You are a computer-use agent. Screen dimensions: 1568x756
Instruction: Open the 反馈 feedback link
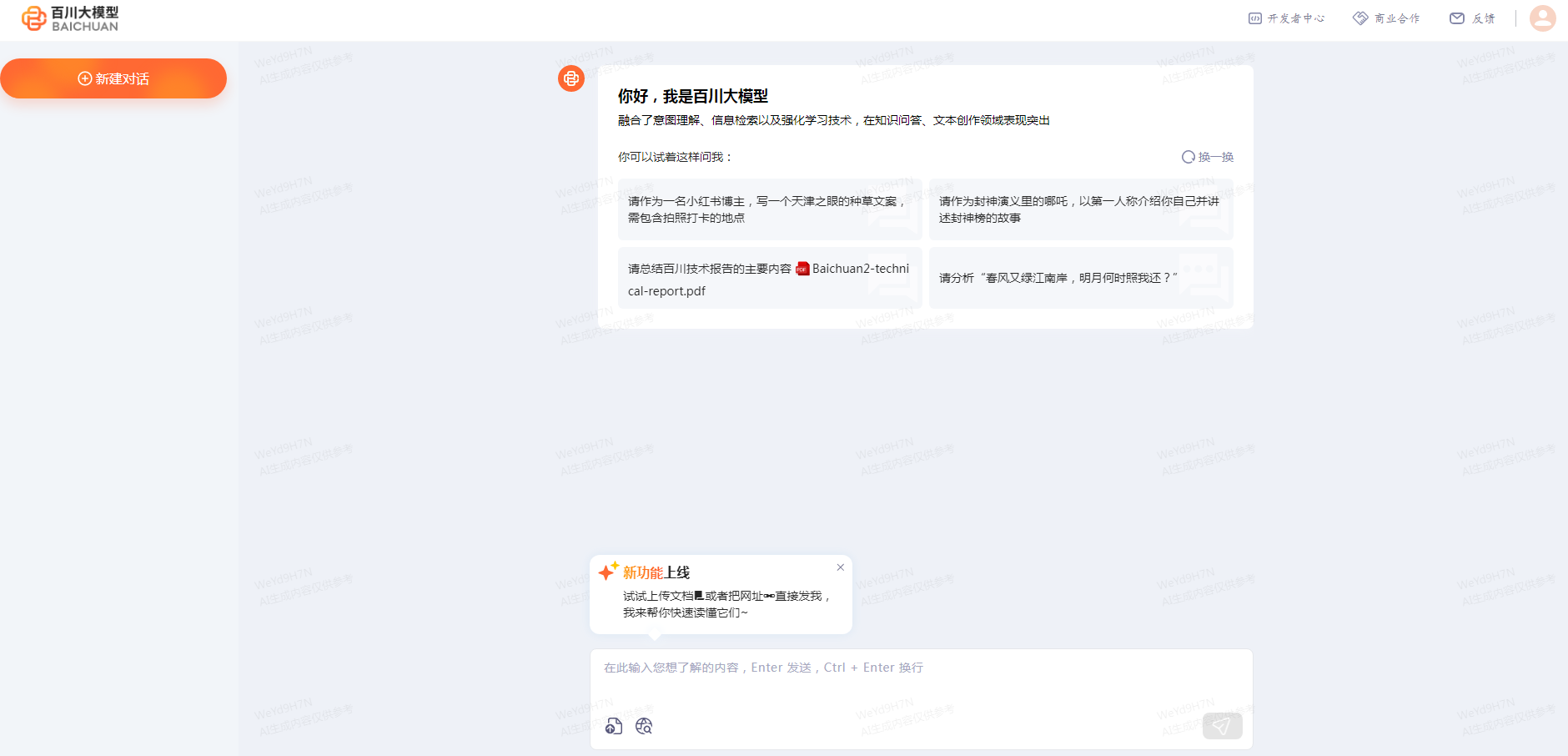[1473, 18]
